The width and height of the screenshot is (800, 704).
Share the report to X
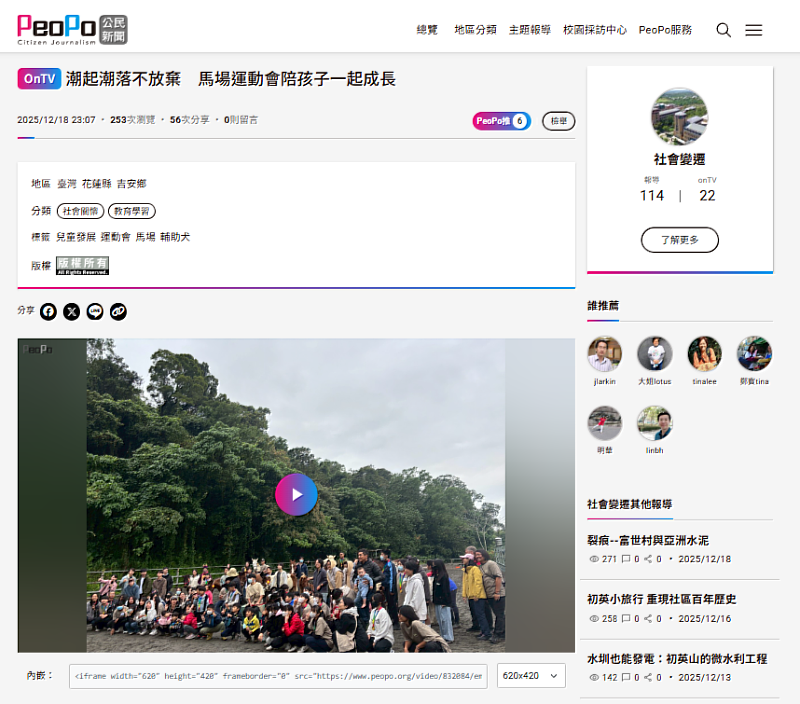pos(71,311)
